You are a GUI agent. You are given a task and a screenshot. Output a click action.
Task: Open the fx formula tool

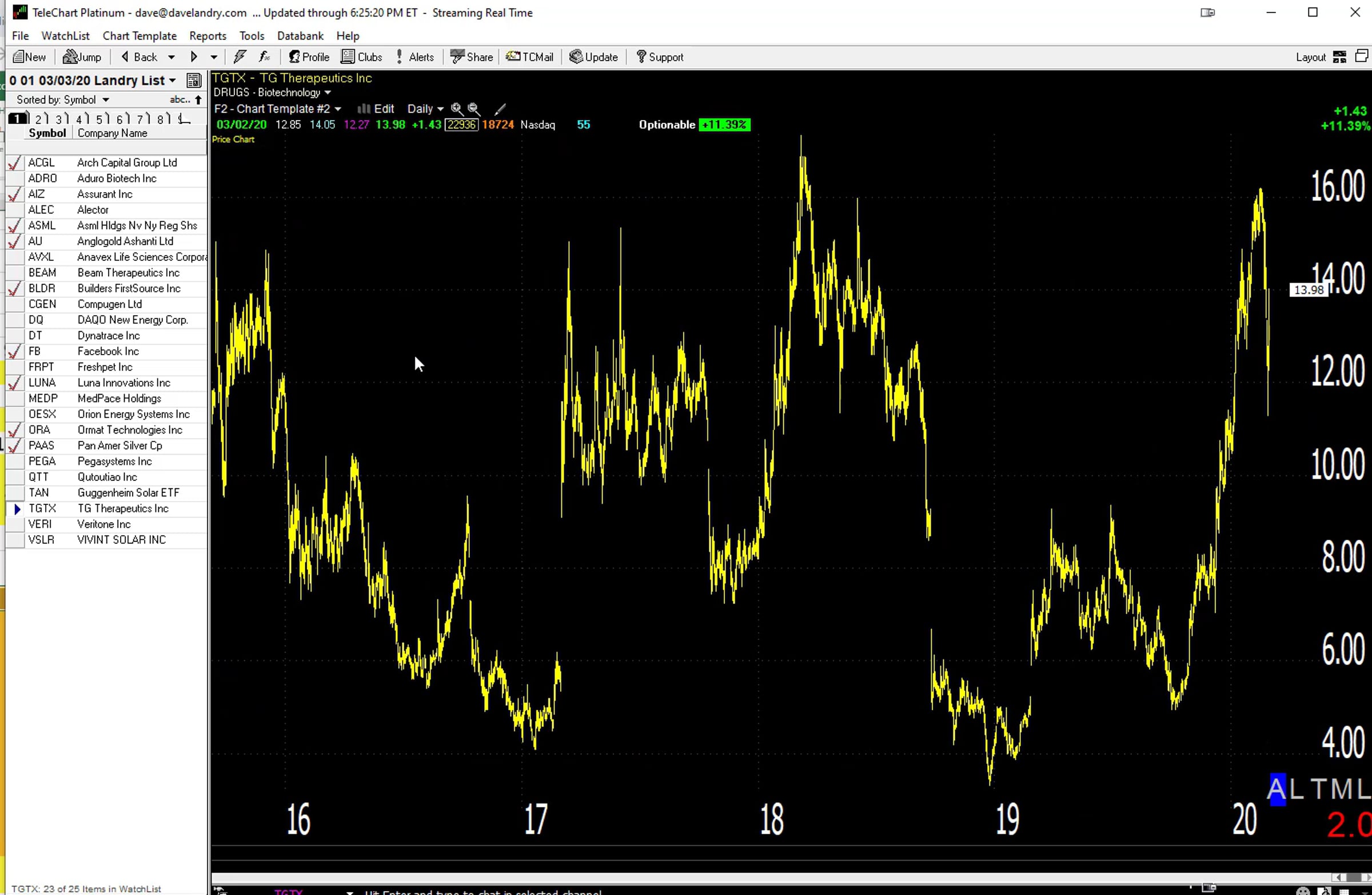[x=265, y=57]
